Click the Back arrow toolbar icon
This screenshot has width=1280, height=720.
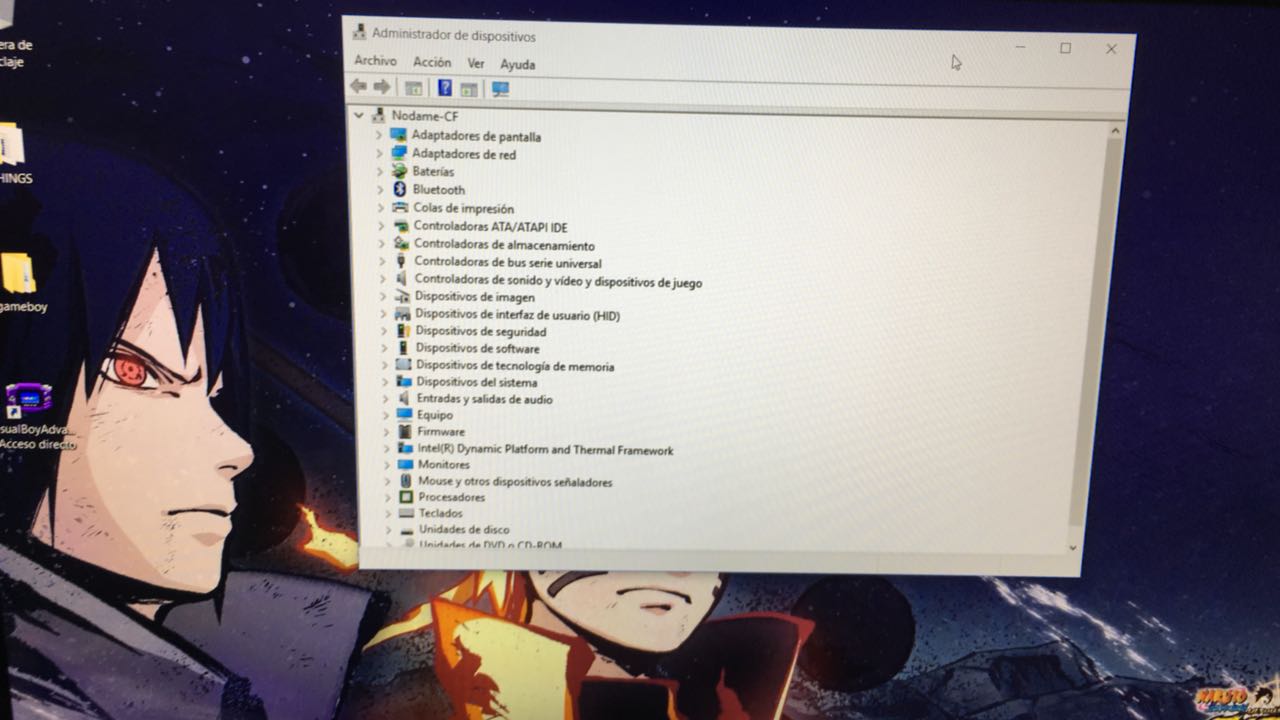coord(358,87)
